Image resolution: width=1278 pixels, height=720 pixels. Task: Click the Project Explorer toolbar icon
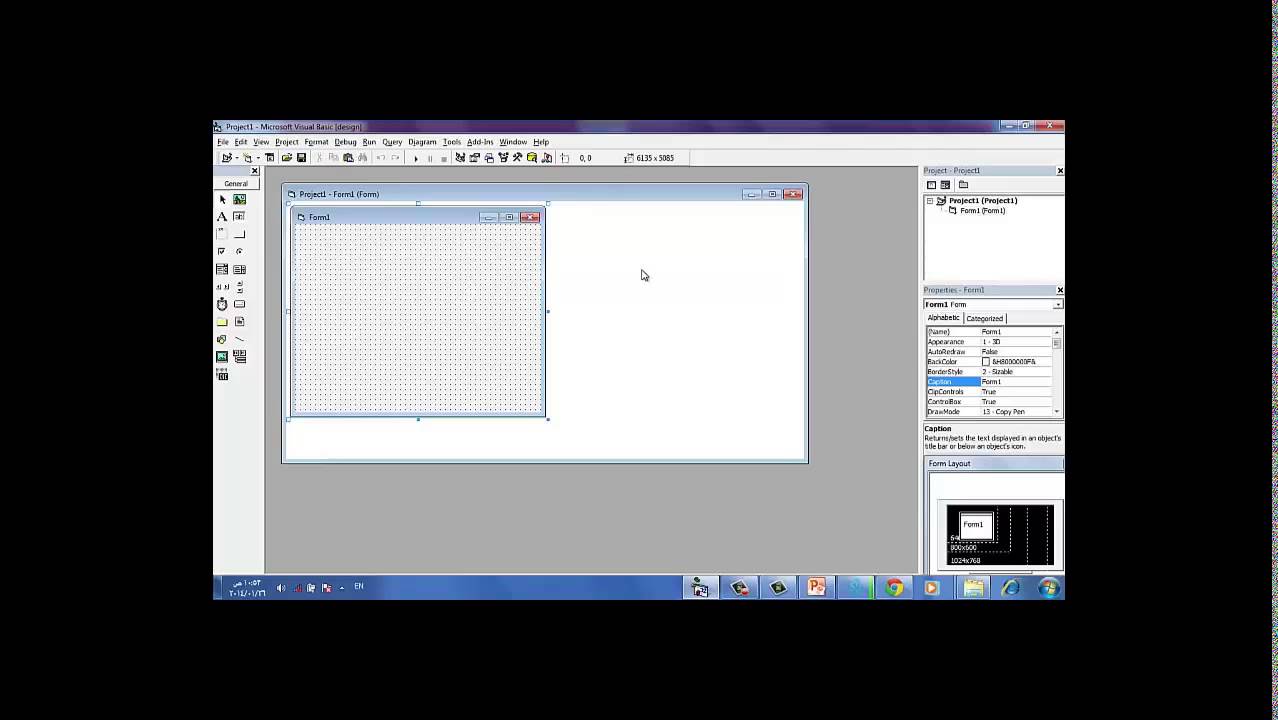[x=460, y=158]
